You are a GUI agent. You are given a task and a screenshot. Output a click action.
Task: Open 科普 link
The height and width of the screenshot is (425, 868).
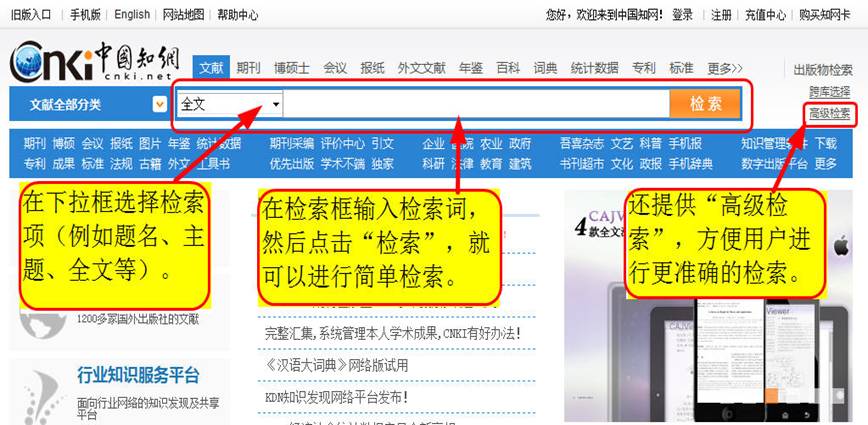click(x=650, y=144)
